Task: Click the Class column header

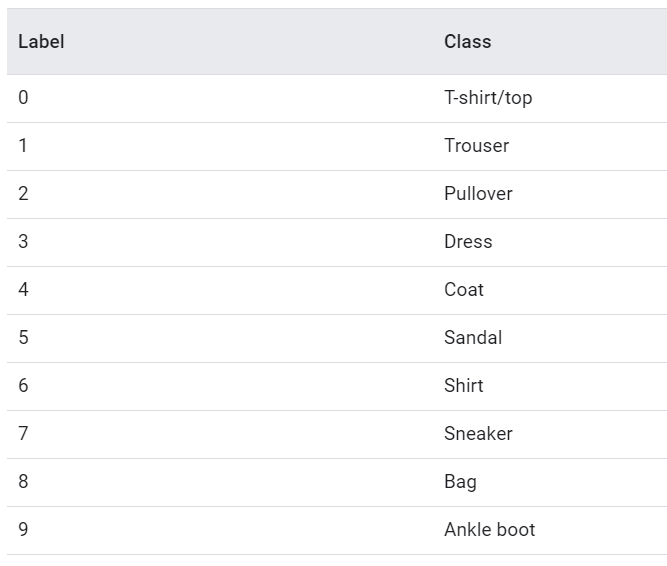Action: click(467, 42)
